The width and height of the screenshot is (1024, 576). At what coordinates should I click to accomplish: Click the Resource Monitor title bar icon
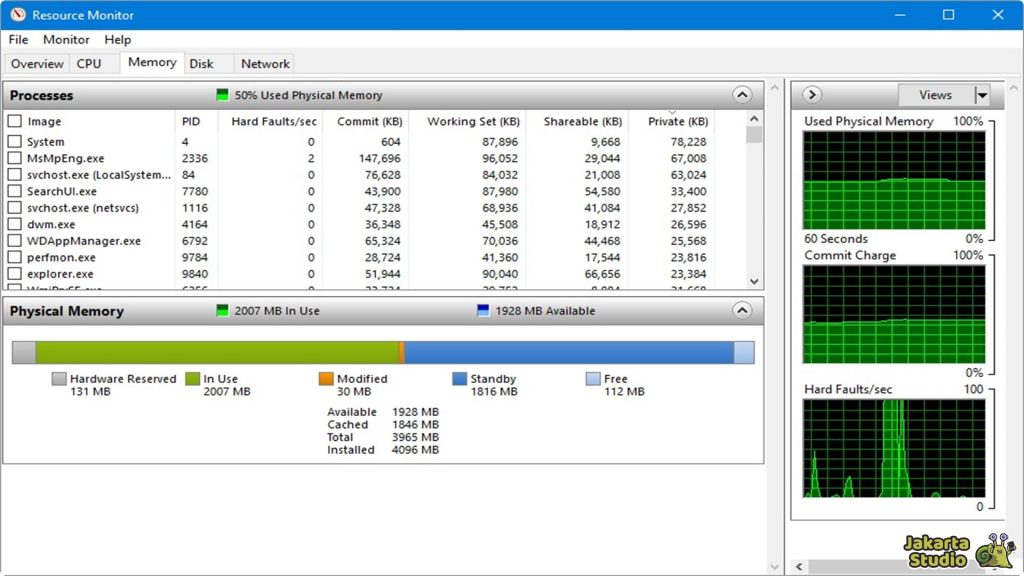[16, 14]
